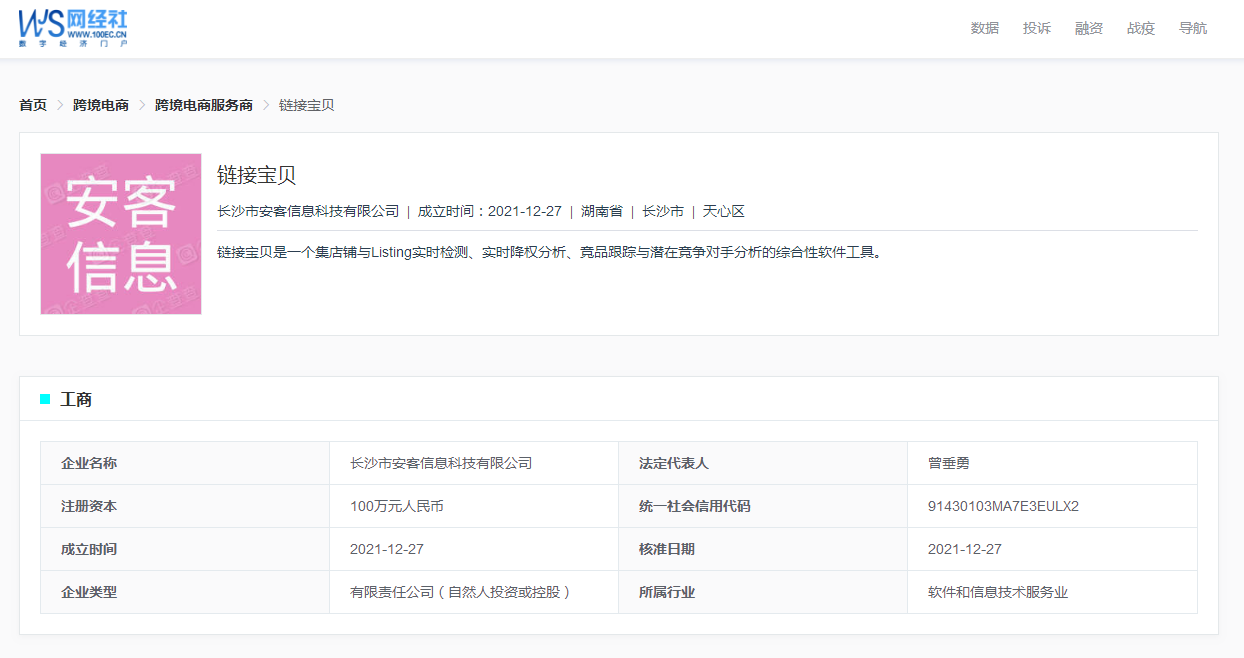The image size is (1244, 658).
Task: Click the 统一社会信用代码 label cell
Action: [763, 506]
